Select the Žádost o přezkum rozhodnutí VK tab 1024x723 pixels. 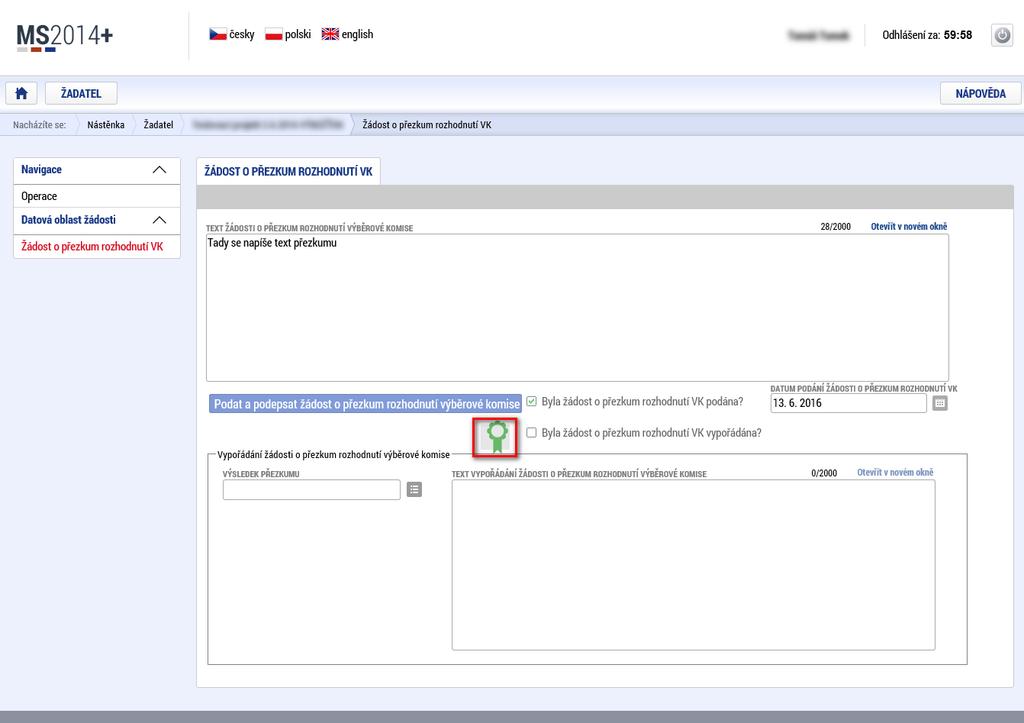pos(288,171)
